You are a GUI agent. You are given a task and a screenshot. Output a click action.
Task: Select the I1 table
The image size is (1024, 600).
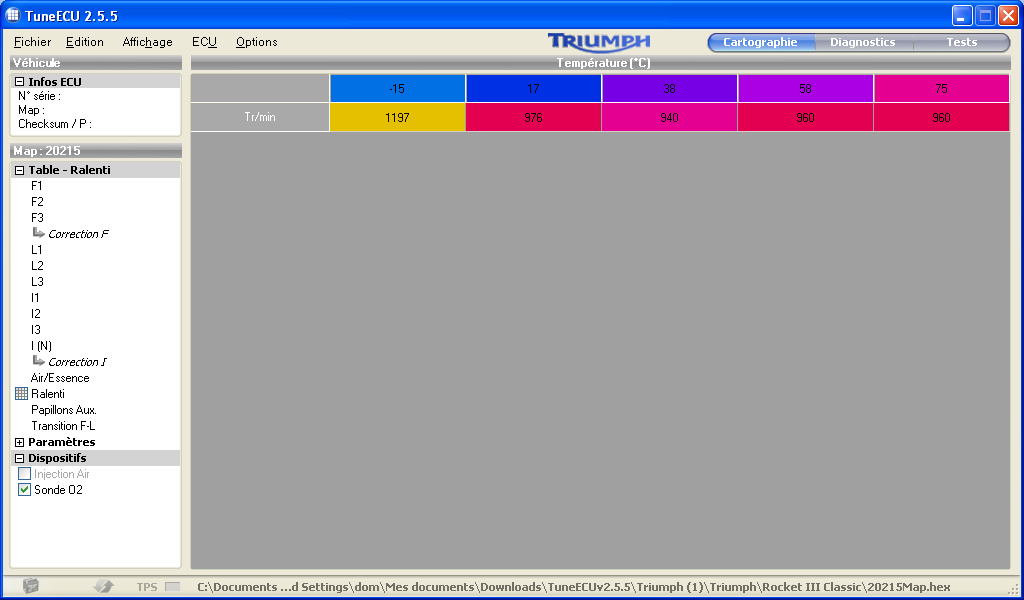point(35,298)
